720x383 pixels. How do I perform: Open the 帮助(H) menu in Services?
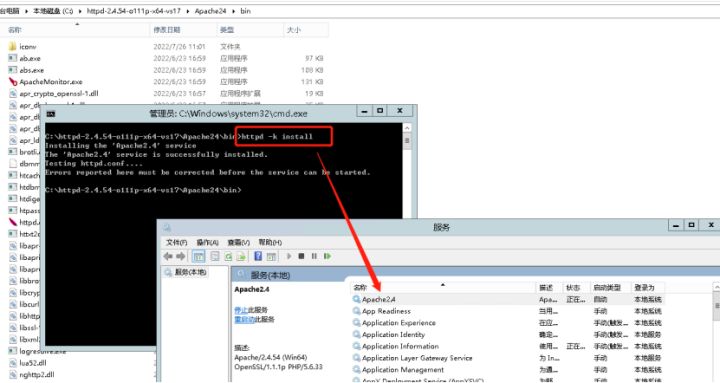[270, 242]
